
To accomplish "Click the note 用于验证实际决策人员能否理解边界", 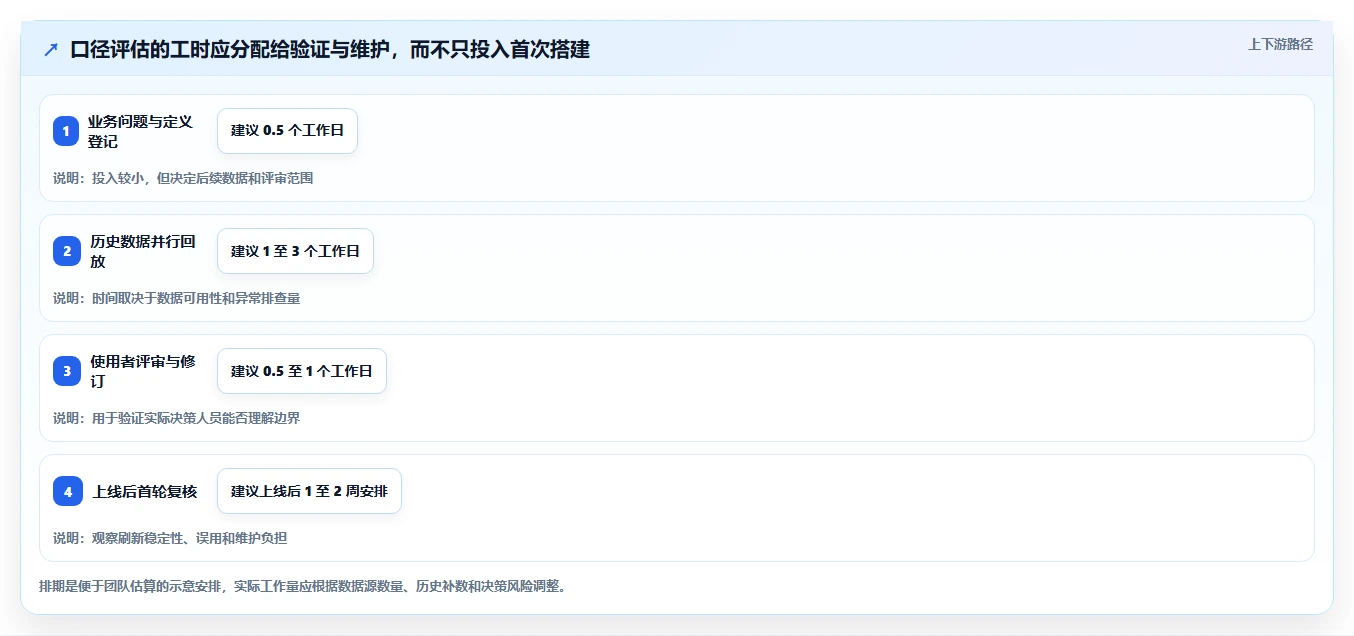I will tap(176, 418).
